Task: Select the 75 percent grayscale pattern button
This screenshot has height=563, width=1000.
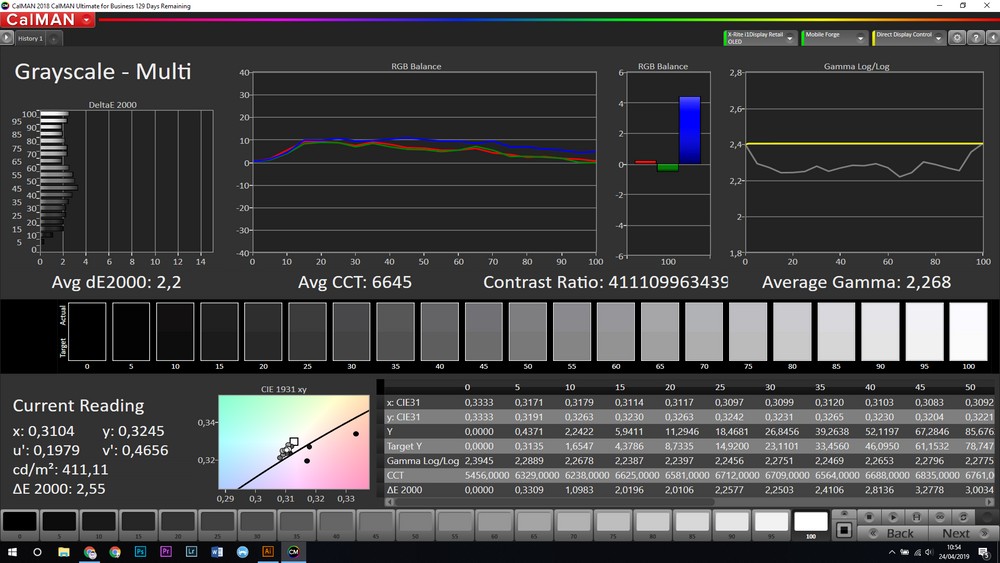Action: pyautogui.click(x=613, y=525)
